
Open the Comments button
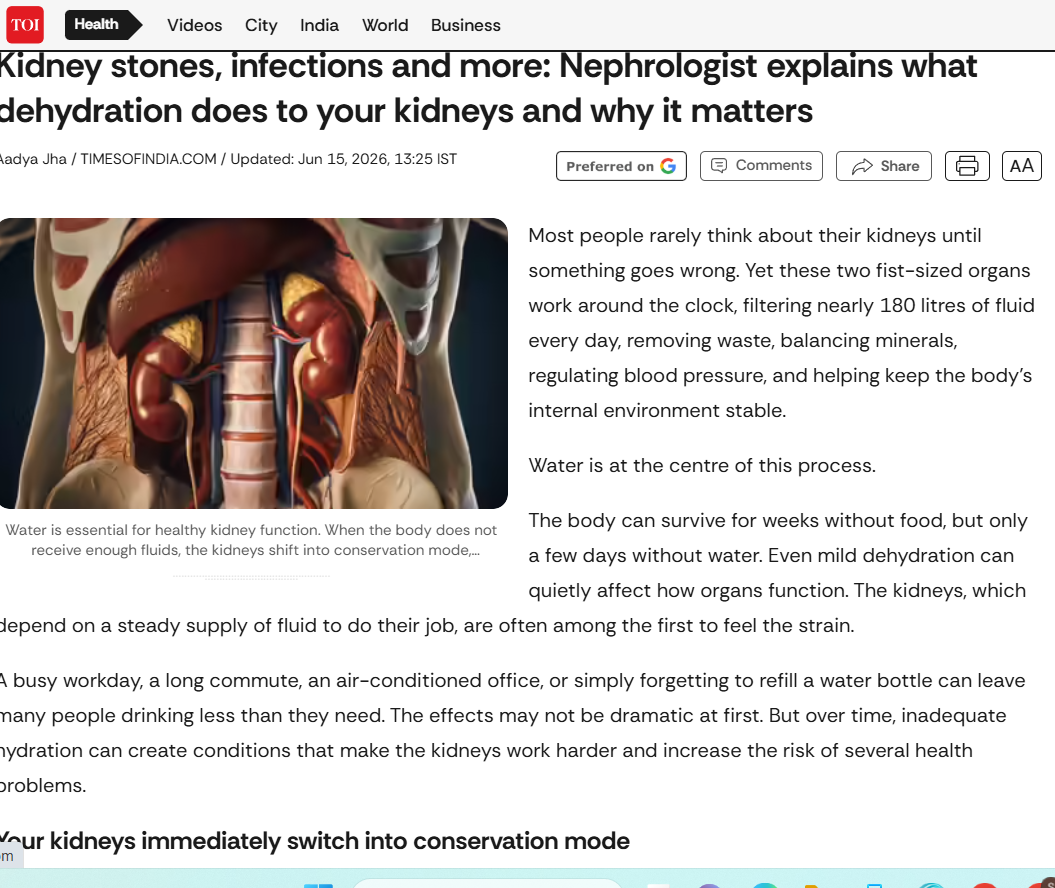(761, 166)
